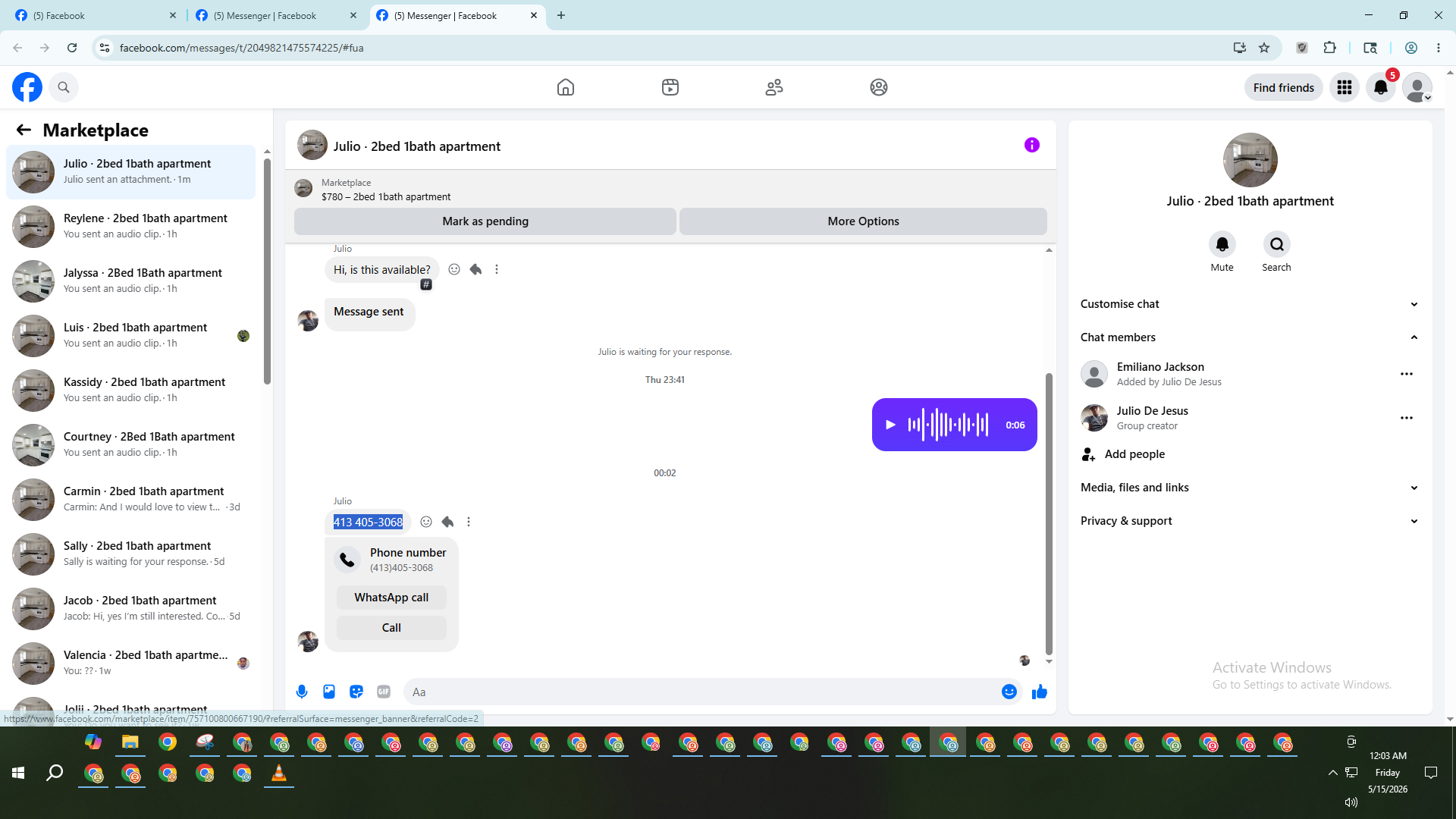Image resolution: width=1456 pixels, height=819 pixels.
Task: Choose a GIF icon
Action: coord(384,692)
